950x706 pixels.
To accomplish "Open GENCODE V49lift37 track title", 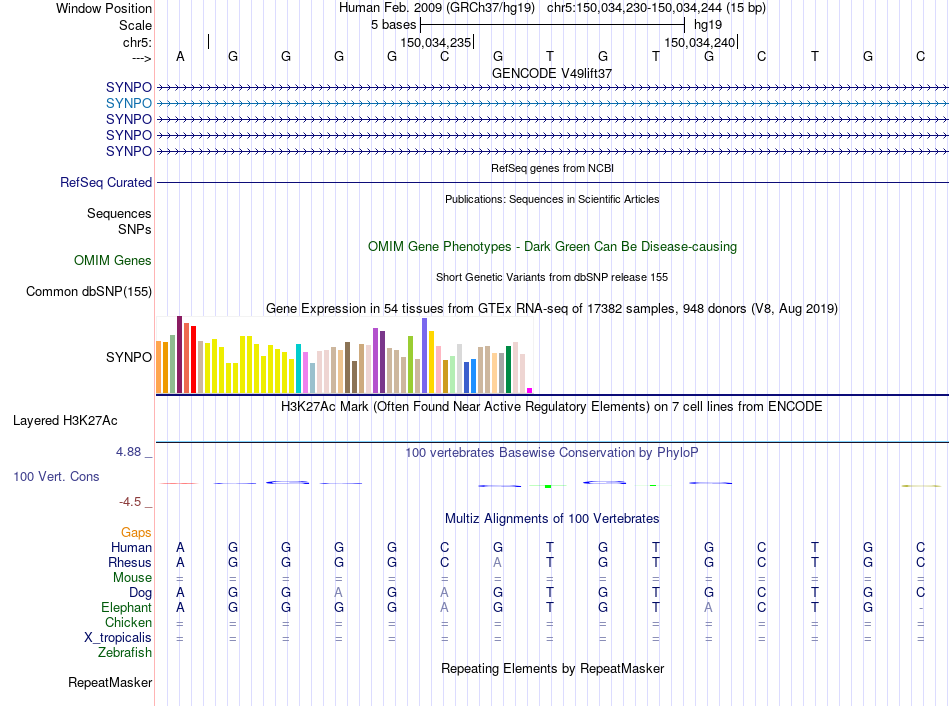I will pyautogui.click(x=551, y=73).
